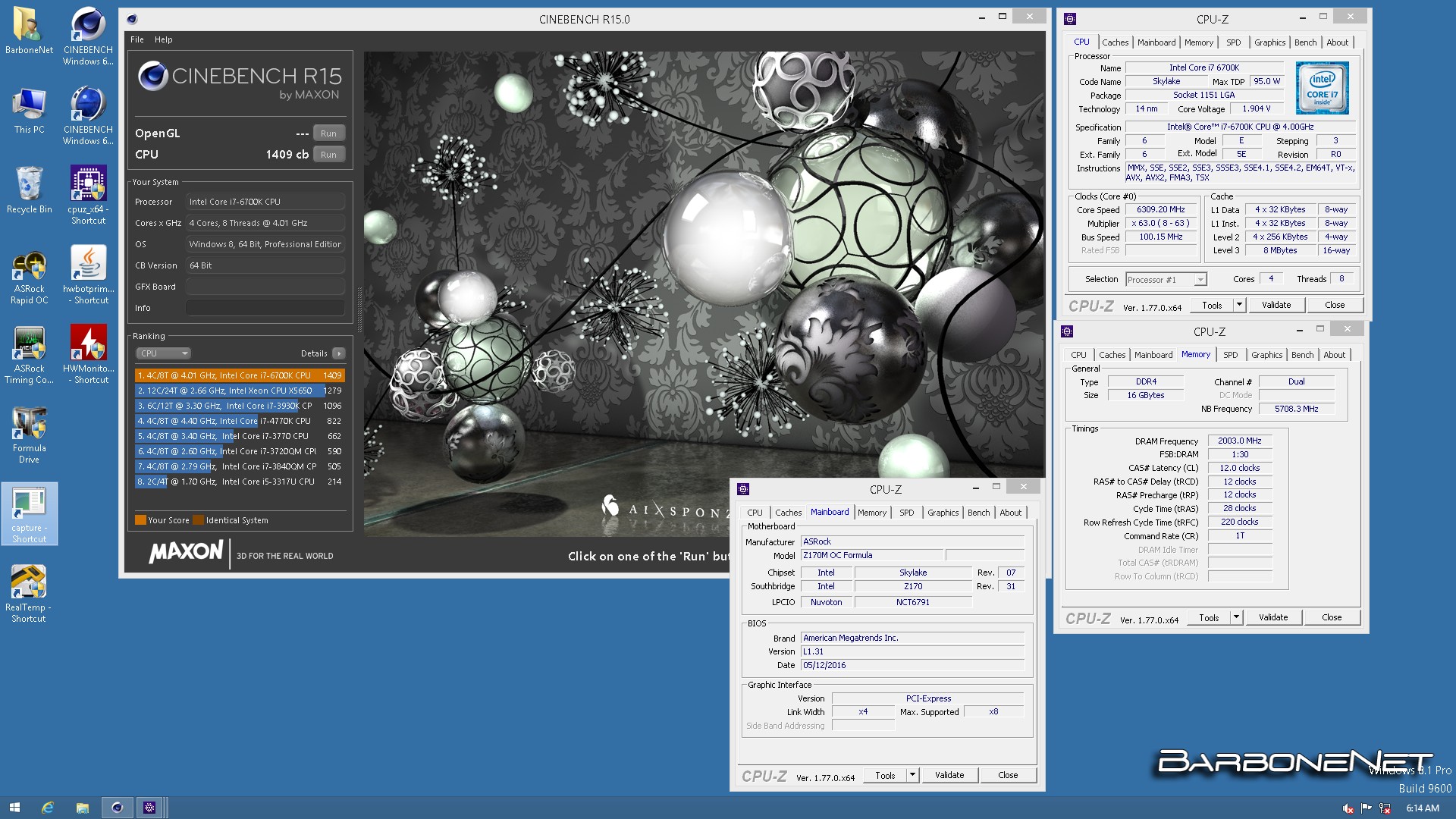Open the HWMonitor shortcut icon
Image resolution: width=1456 pixels, height=819 pixels.
click(88, 354)
